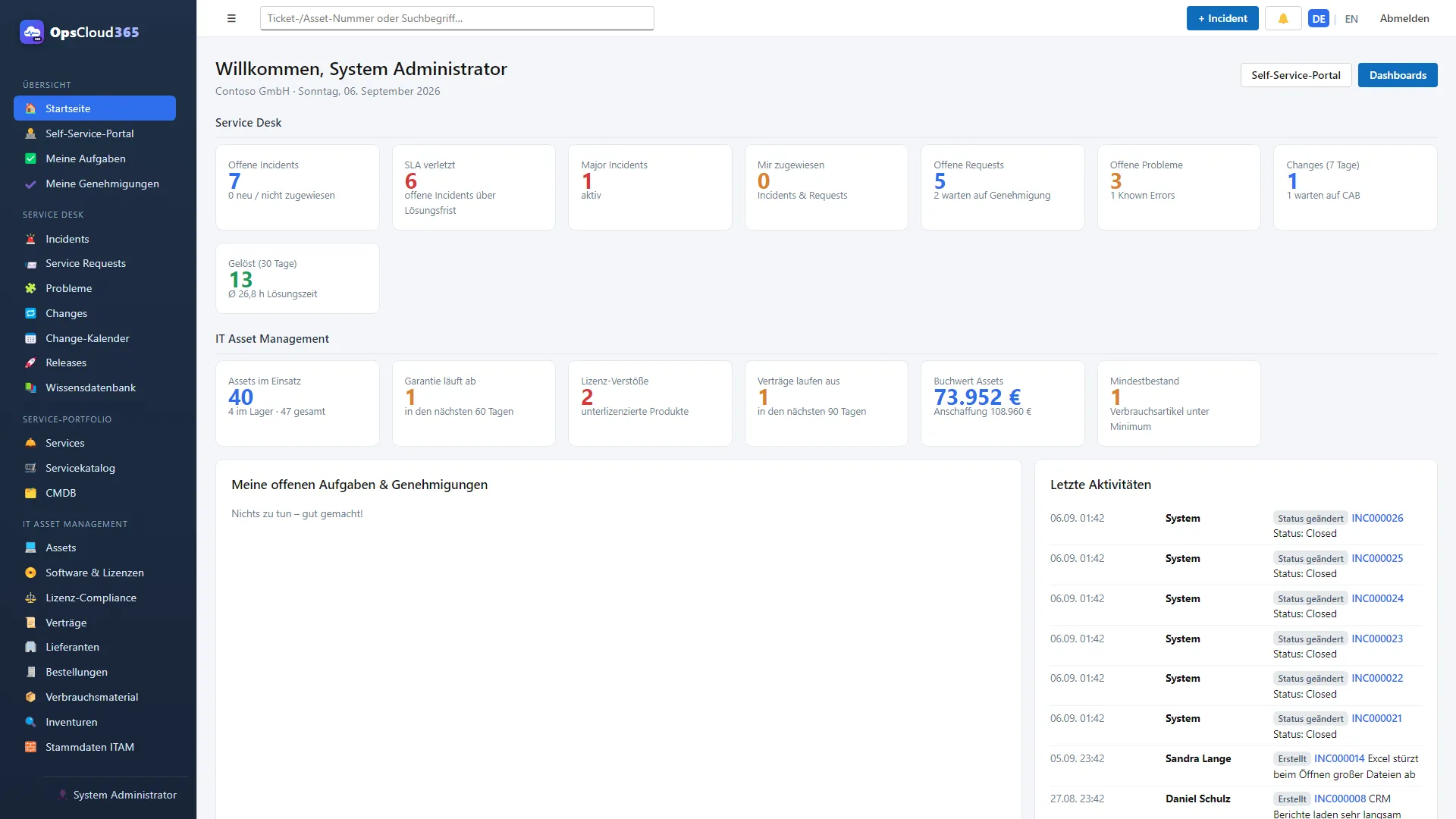Image resolution: width=1456 pixels, height=819 pixels.
Task: Toggle the hamburger menu icon
Action: click(x=231, y=18)
